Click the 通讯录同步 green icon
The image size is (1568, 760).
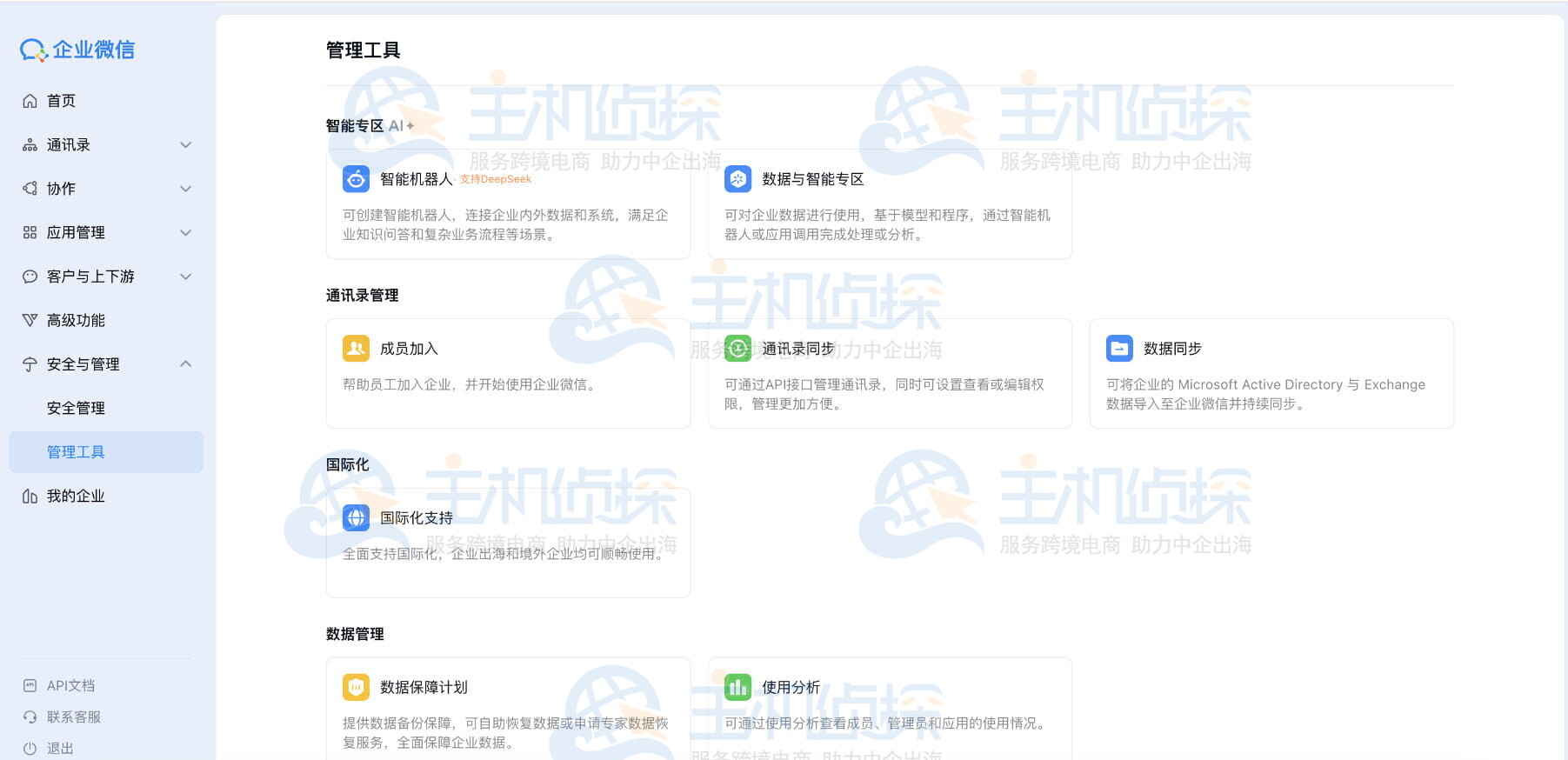[737, 349]
